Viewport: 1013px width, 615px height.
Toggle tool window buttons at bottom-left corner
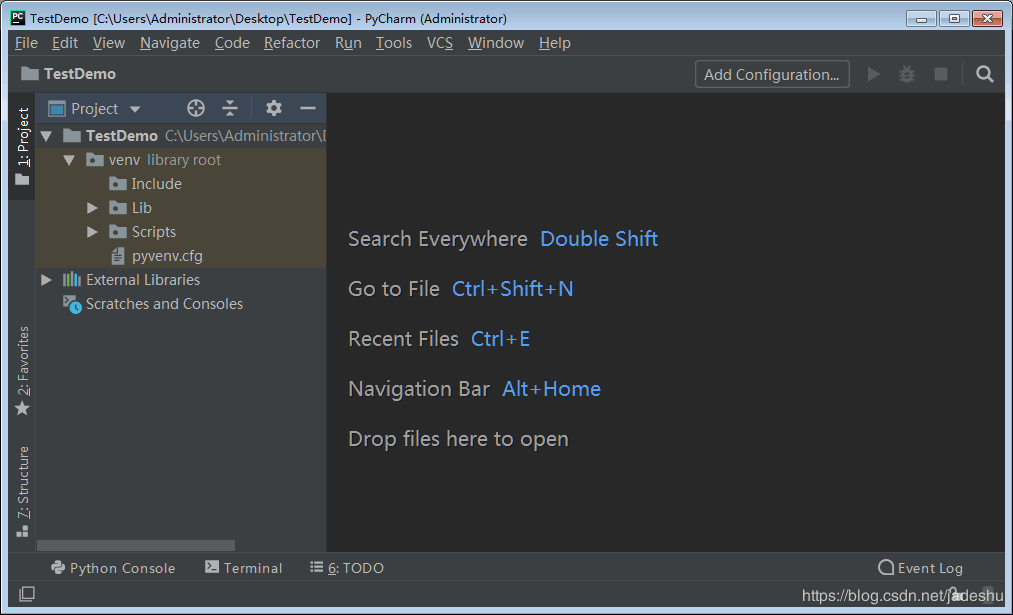pos(27,594)
